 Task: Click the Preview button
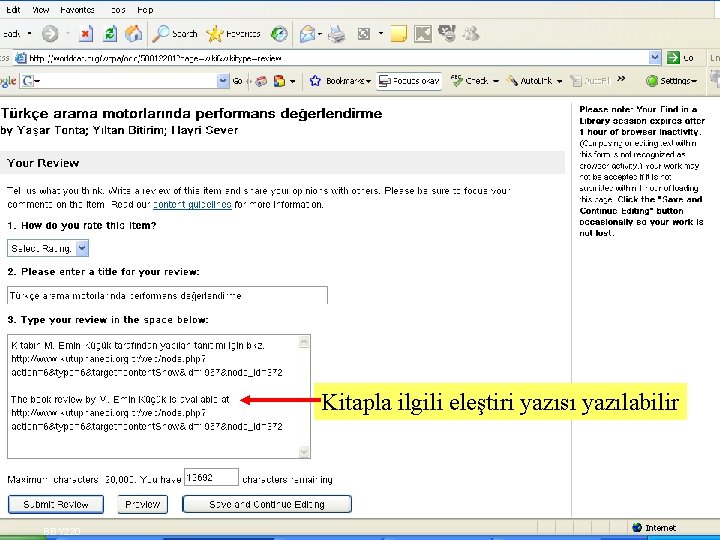[142, 504]
